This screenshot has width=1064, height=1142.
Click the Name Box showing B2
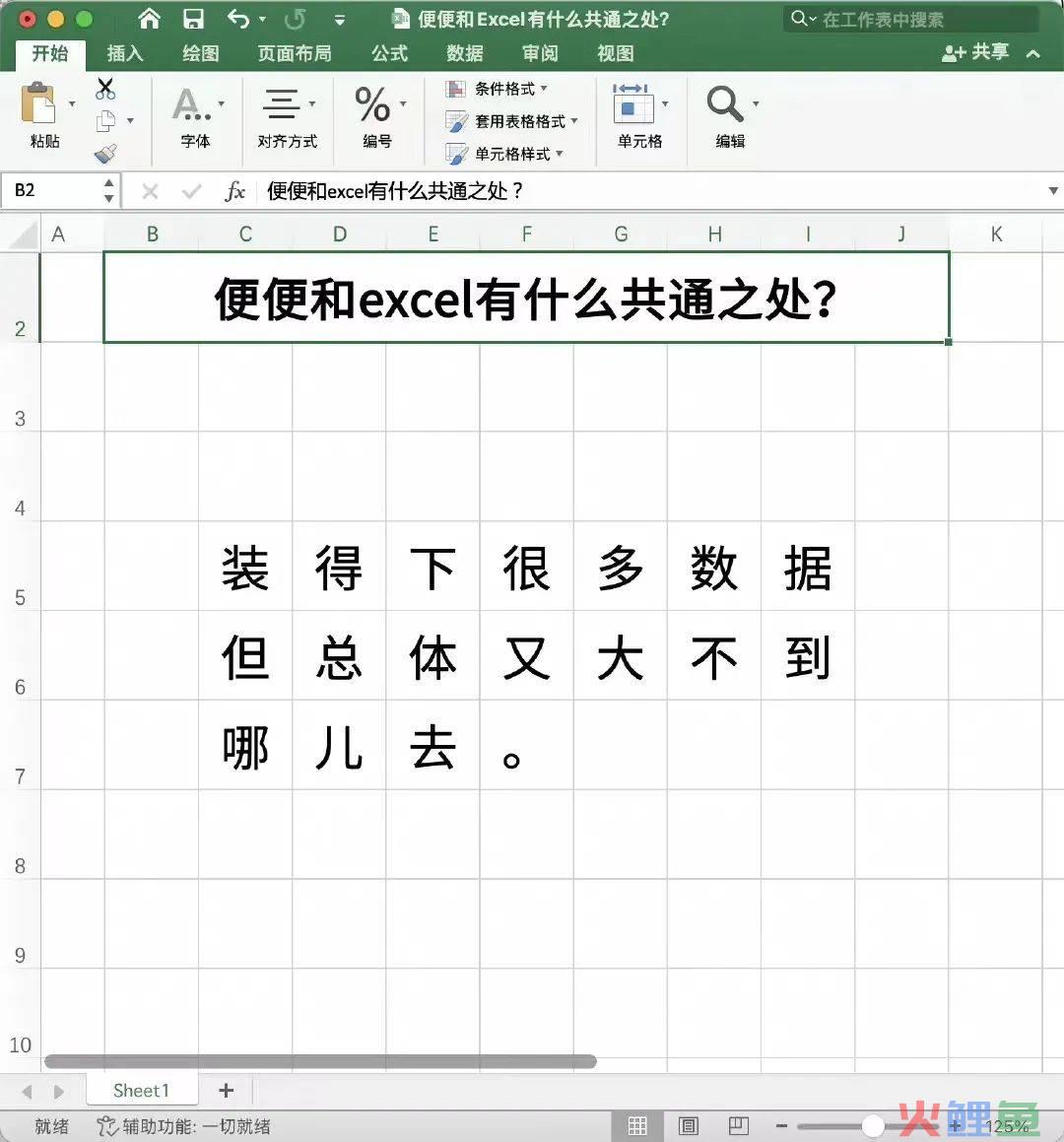pos(51,191)
